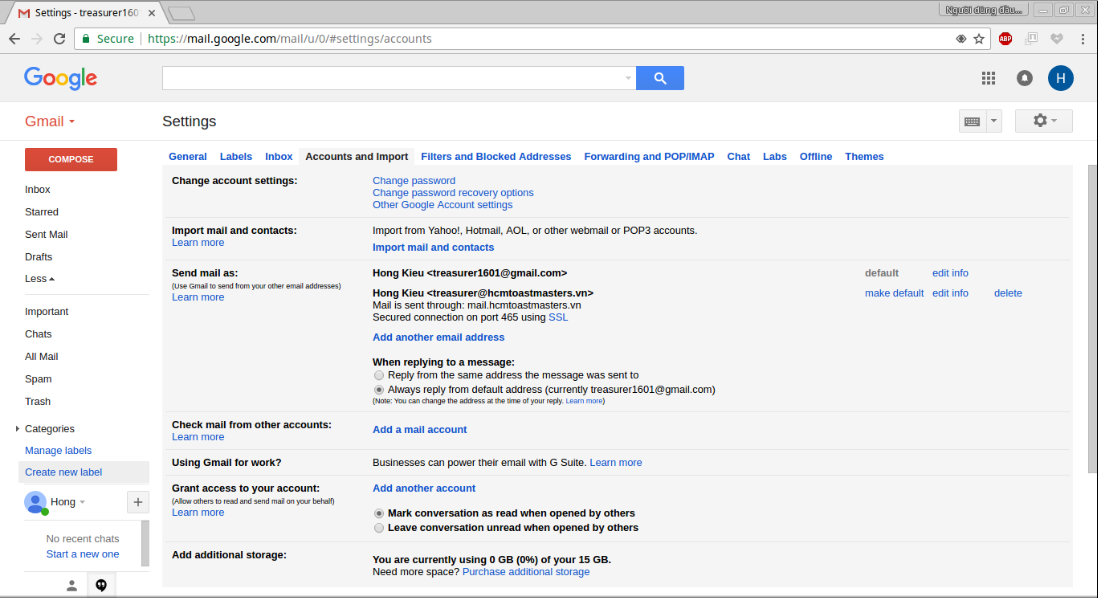
Task: Click the input tools keyboard icon
Action: pos(972,121)
